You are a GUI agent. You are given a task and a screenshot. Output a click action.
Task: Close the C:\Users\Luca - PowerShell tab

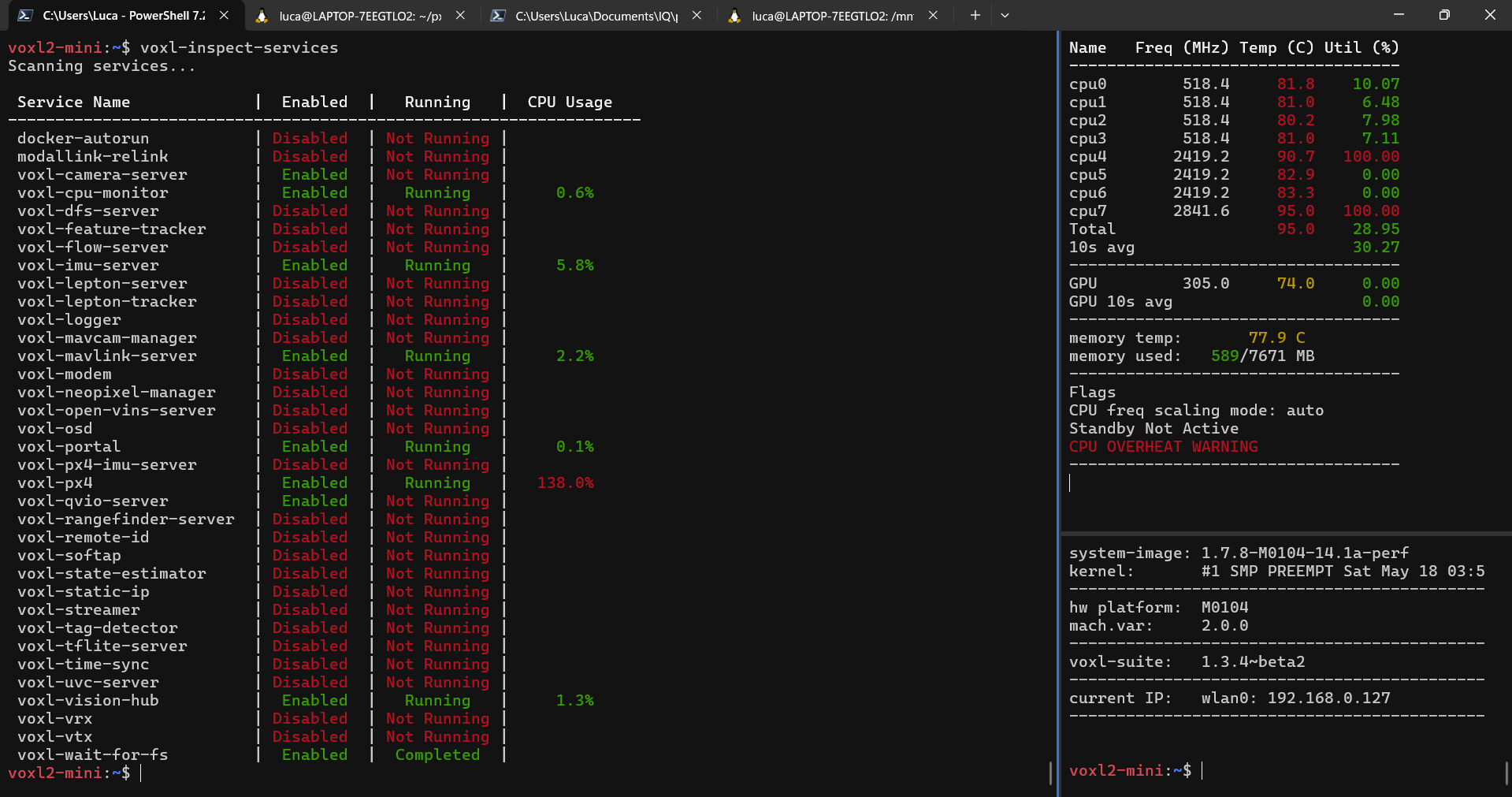(x=225, y=15)
